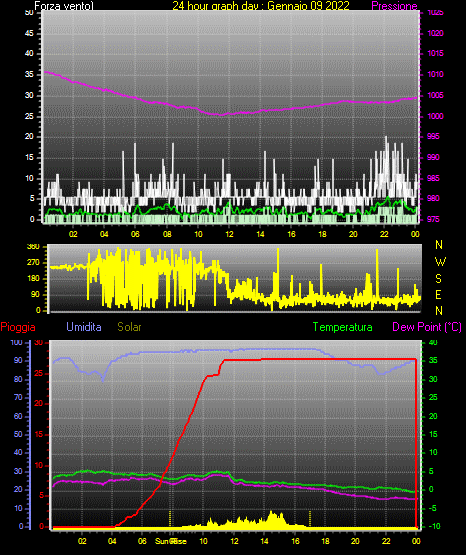Click hour "14" on bottom chart time axis

click(x=264, y=541)
